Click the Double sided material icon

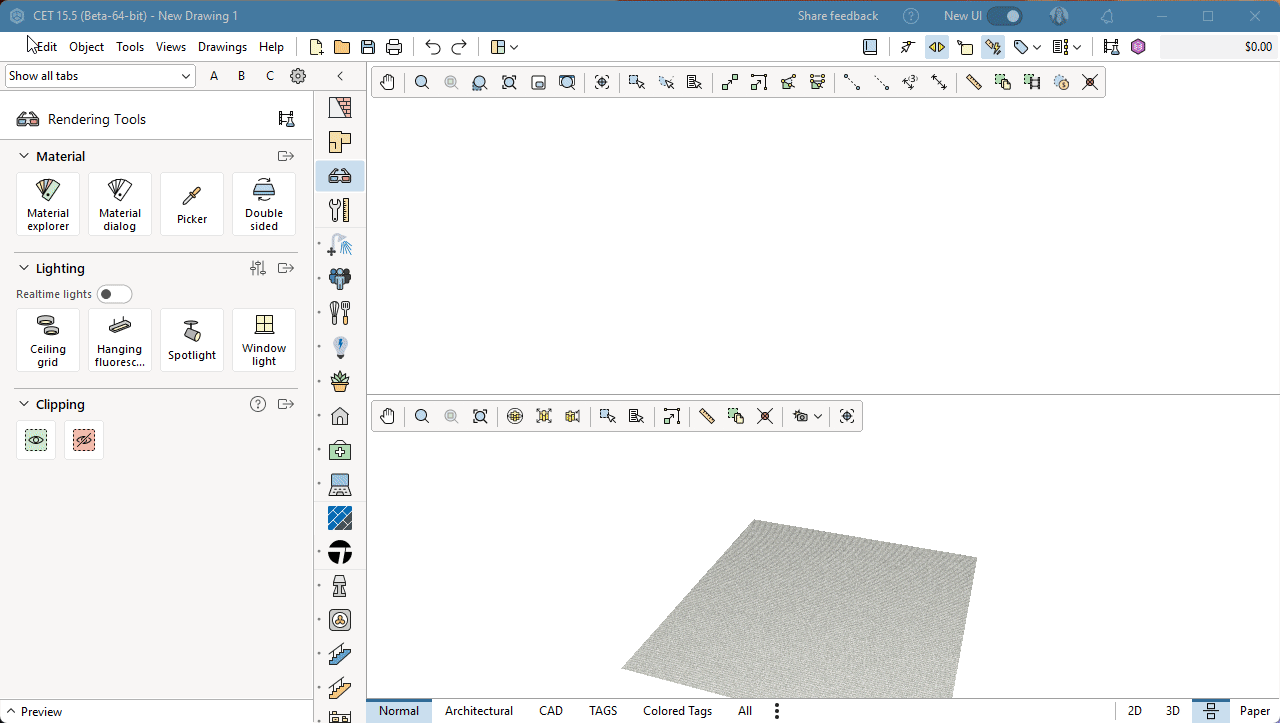[x=264, y=204]
